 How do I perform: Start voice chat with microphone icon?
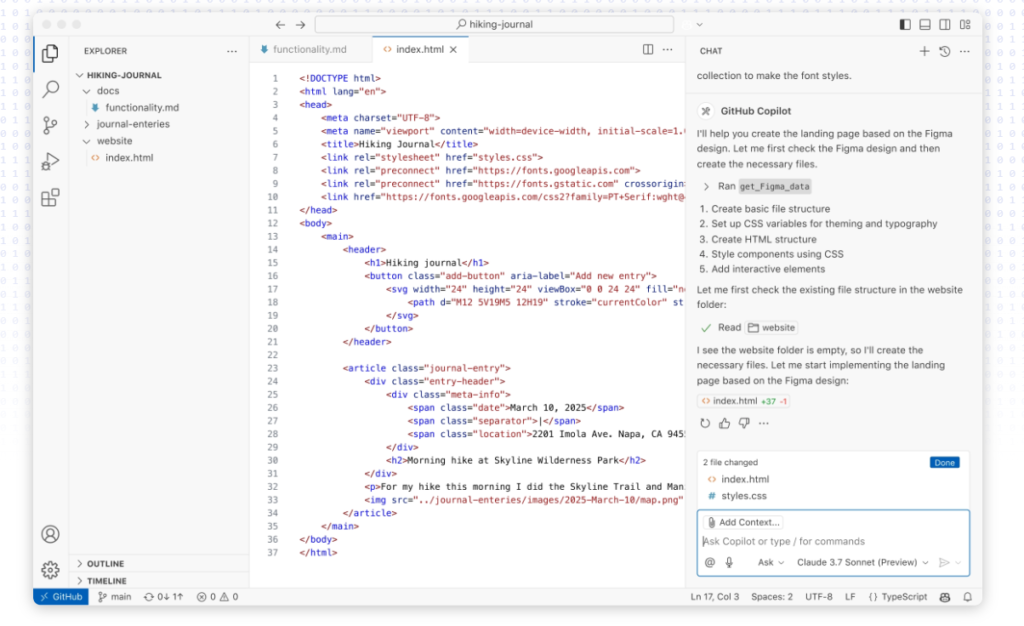[x=729, y=562]
